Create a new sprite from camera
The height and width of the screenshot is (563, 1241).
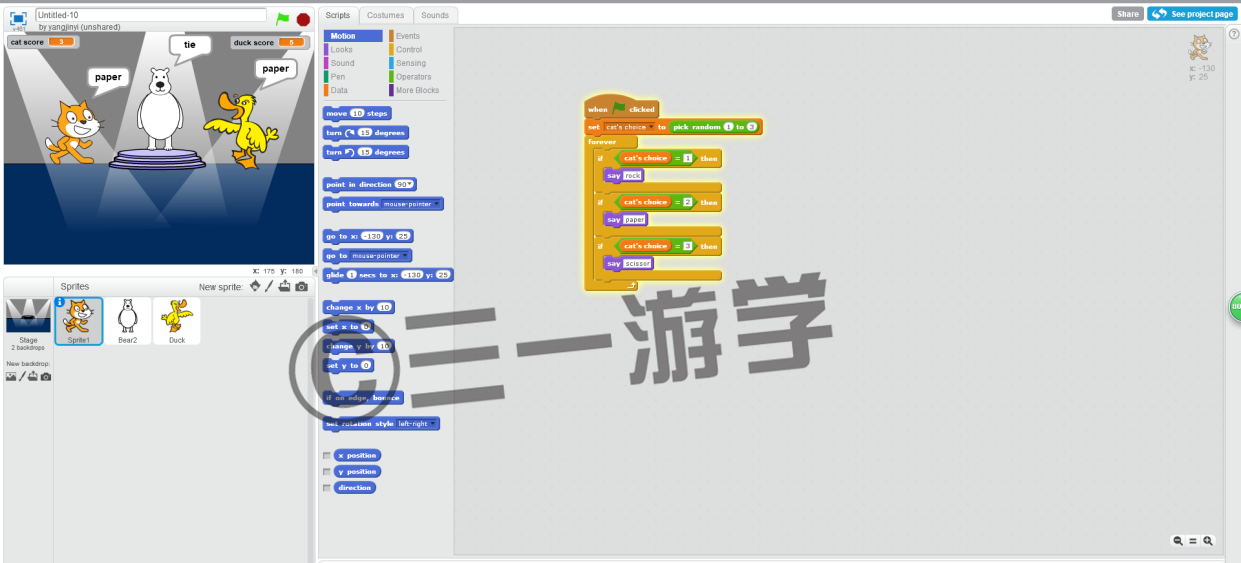[x=301, y=286]
